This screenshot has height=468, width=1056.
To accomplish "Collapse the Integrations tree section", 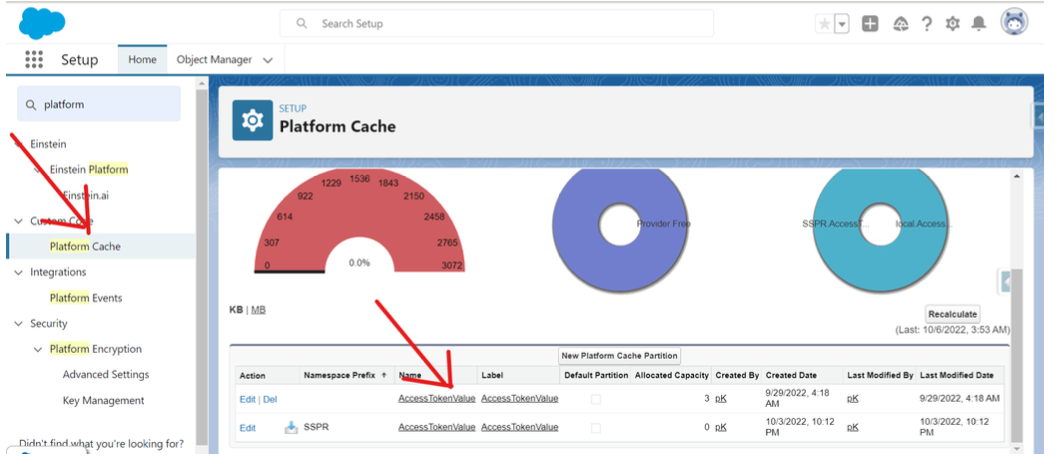I will coord(19,272).
